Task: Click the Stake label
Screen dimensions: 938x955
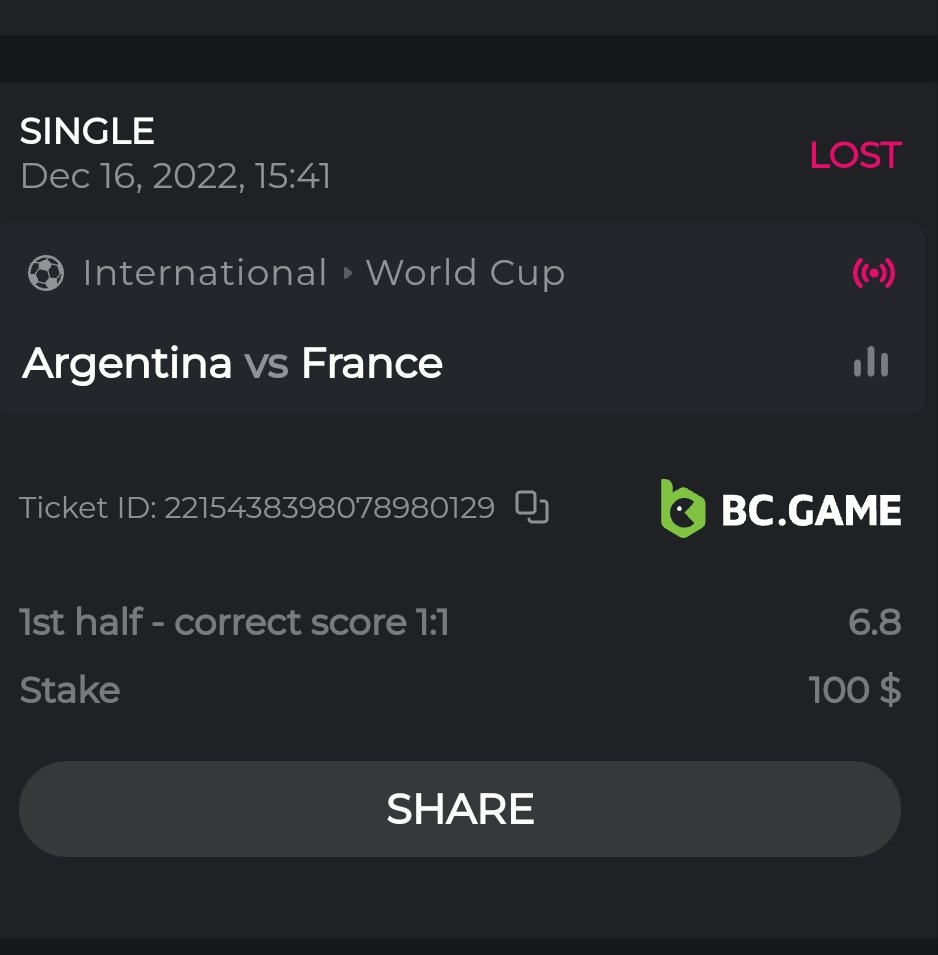Action: [70, 690]
